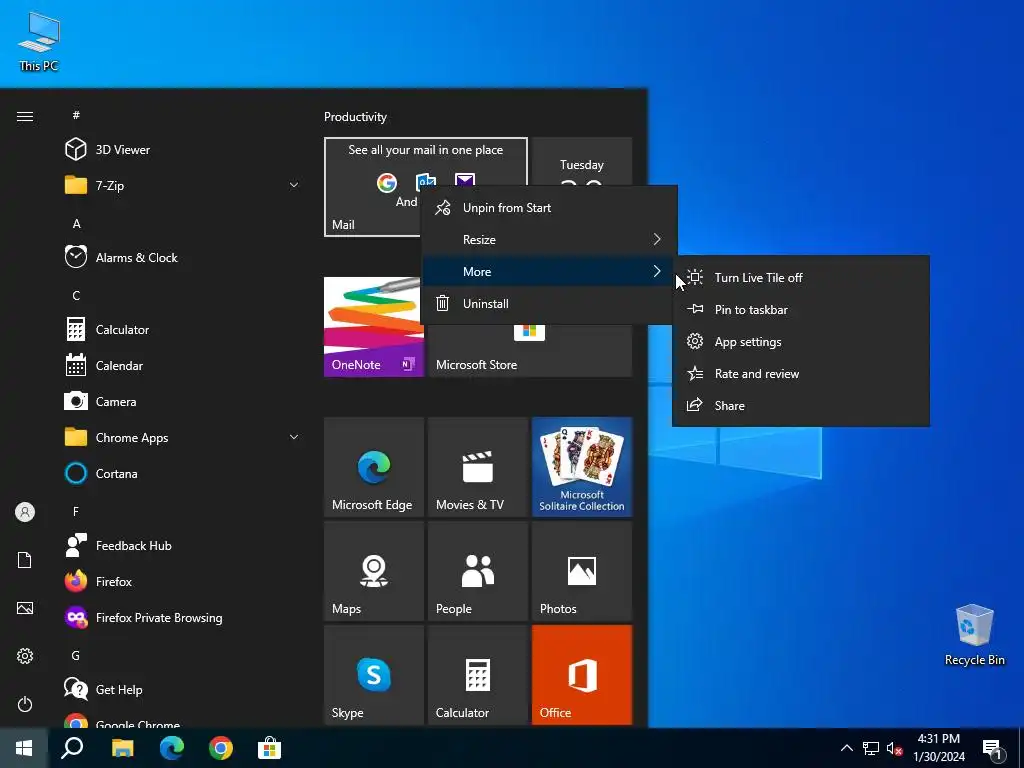Open the Office tile
The width and height of the screenshot is (1024, 768).
pyautogui.click(x=582, y=675)
